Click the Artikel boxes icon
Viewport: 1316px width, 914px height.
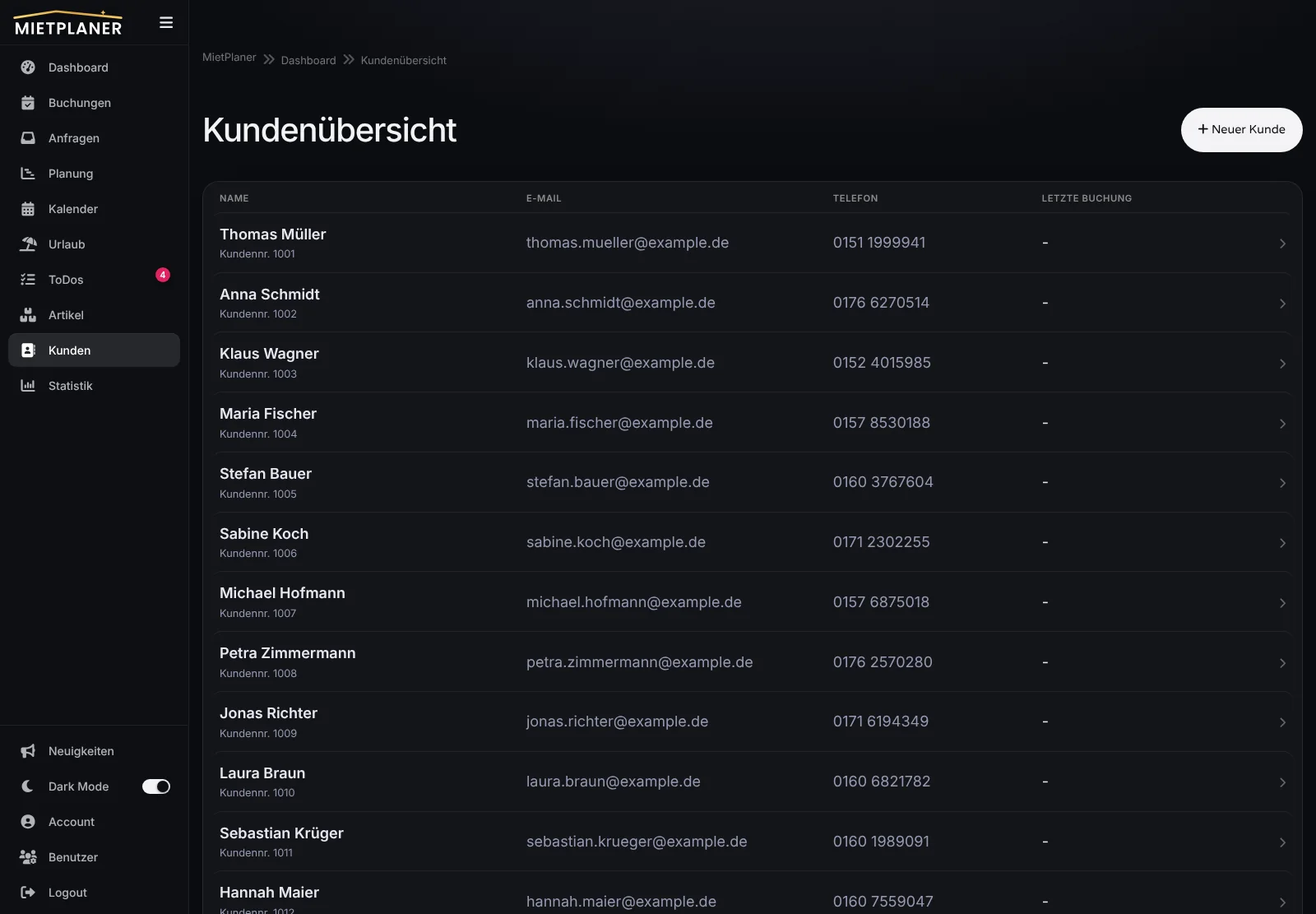tap(28, 315)
